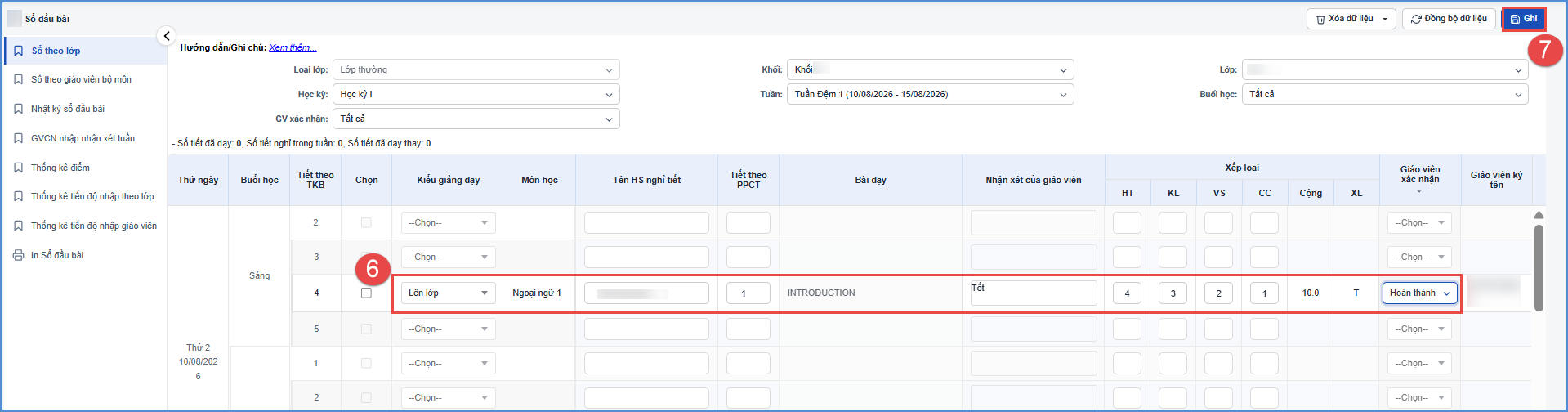Click bookmark icon beside Thống kê tiến độ nhập giáo viên

click(x=18, y=226)
